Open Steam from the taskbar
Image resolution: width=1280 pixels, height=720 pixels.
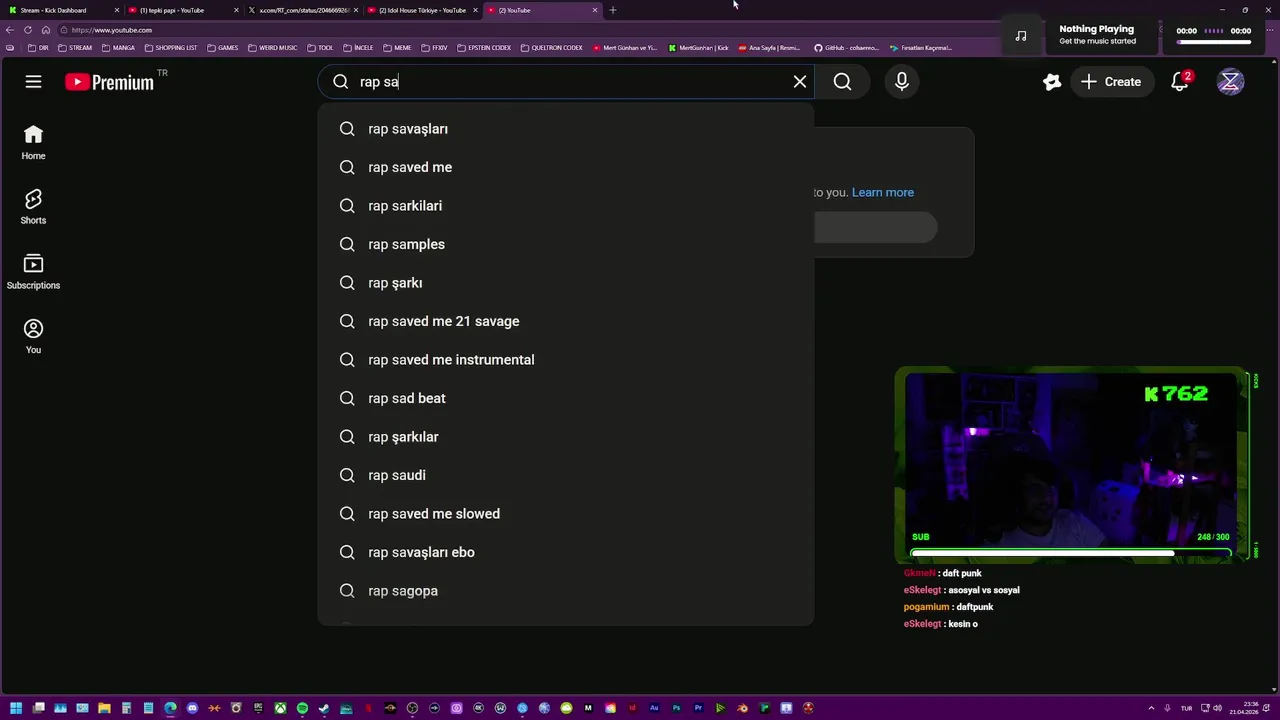324,708
